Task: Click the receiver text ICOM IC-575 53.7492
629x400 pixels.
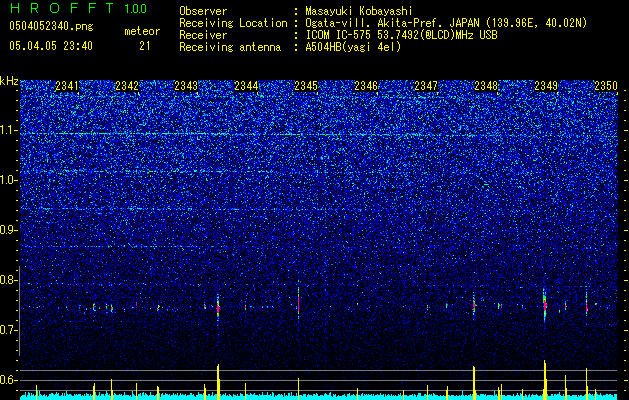Action: click(x=363, y=35)
